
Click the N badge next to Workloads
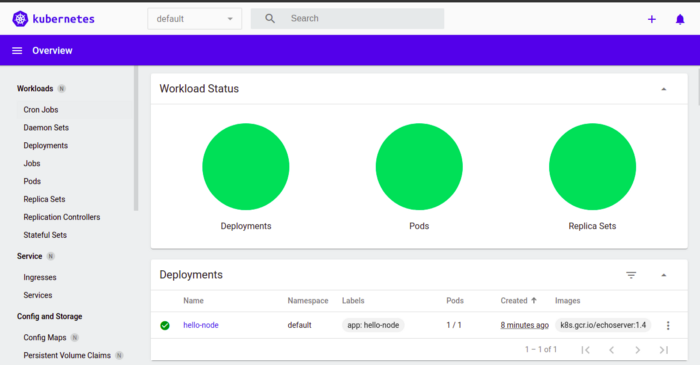pos(62,88)
